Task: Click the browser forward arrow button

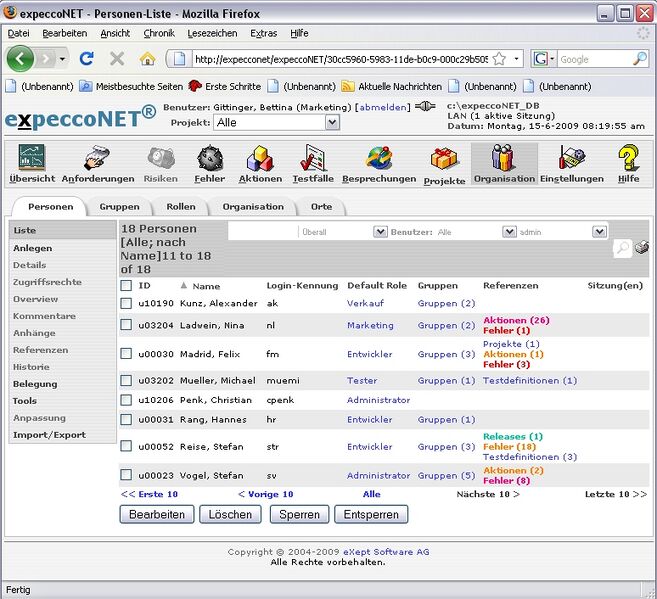Action: tap(46, 59)
